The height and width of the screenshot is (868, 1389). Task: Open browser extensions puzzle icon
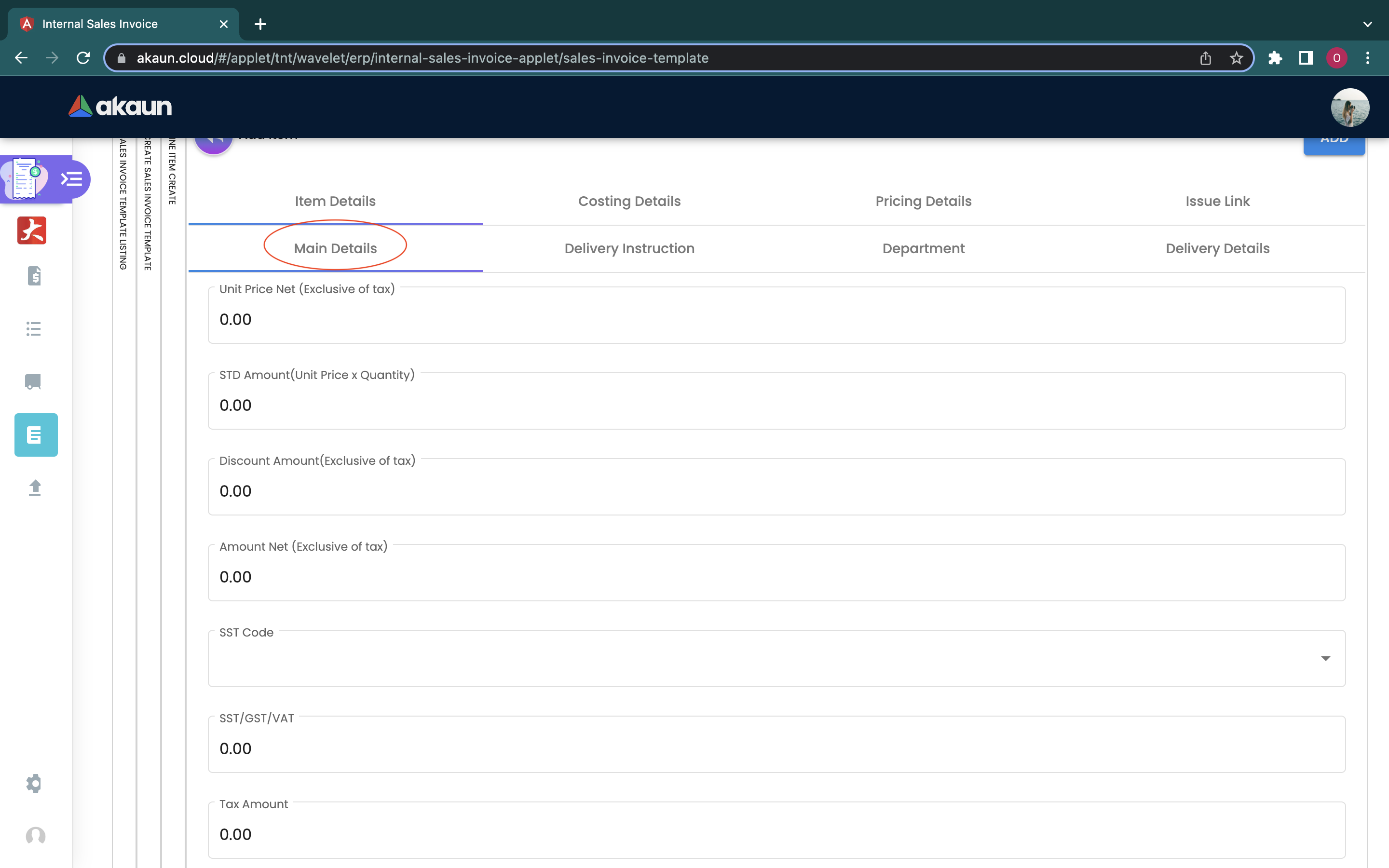tap(1275, 58)
